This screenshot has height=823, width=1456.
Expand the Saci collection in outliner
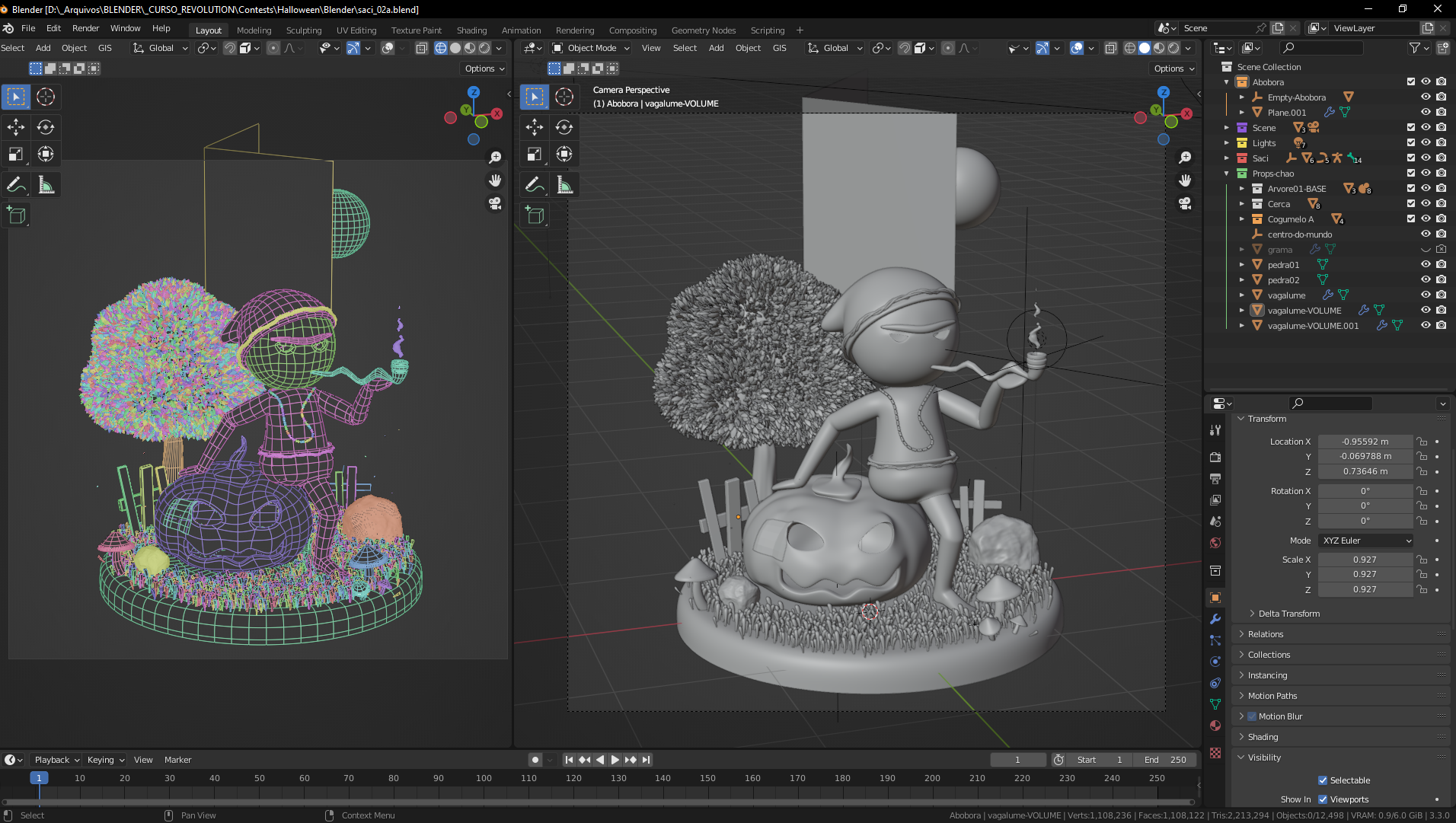1226,158
